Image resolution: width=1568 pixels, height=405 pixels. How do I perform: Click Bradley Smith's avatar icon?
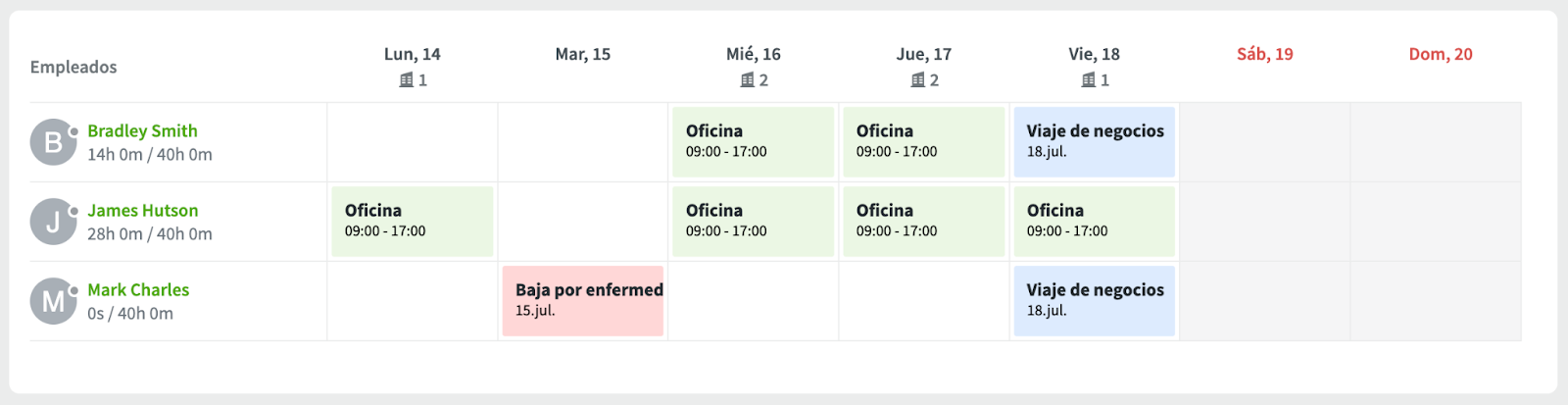tap(53, 142)
